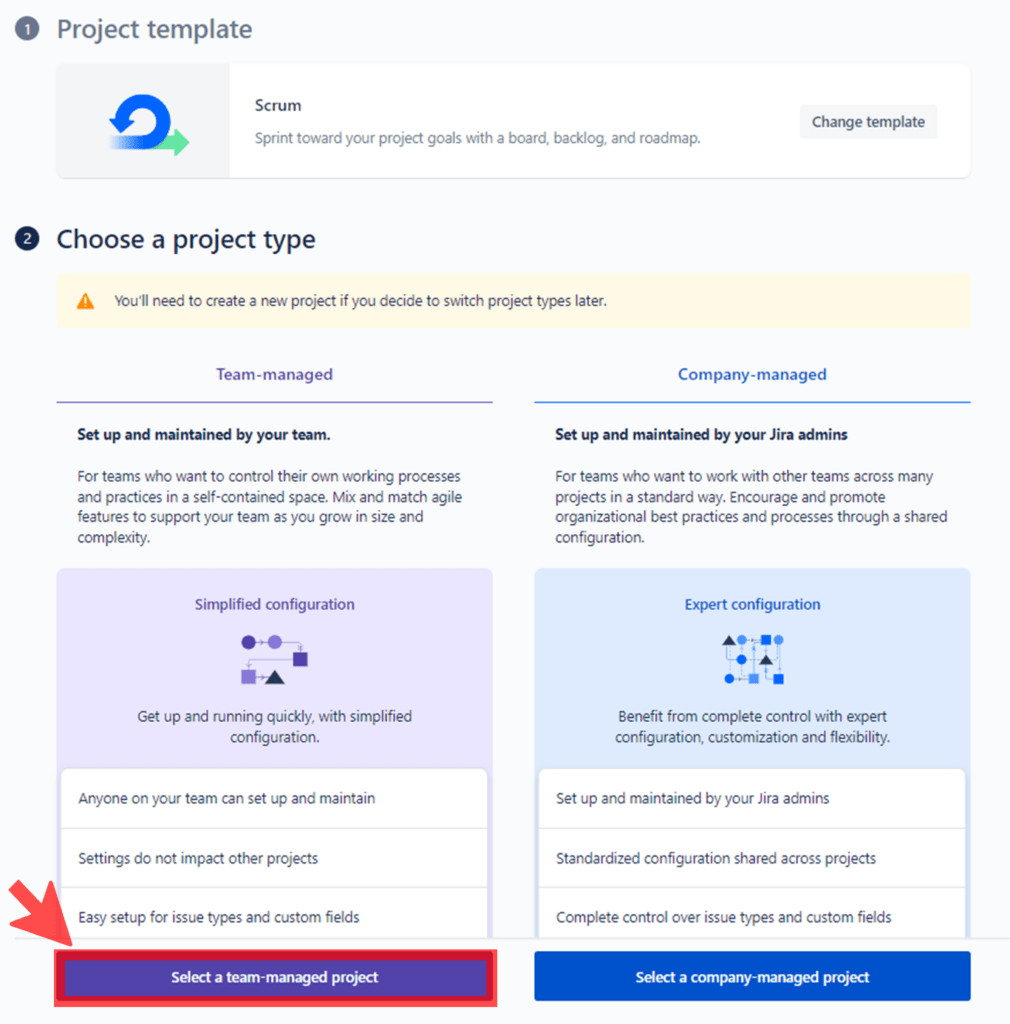Click the Expert configuration heading
The image size is (1010, 1024).
tap(752, 605)
